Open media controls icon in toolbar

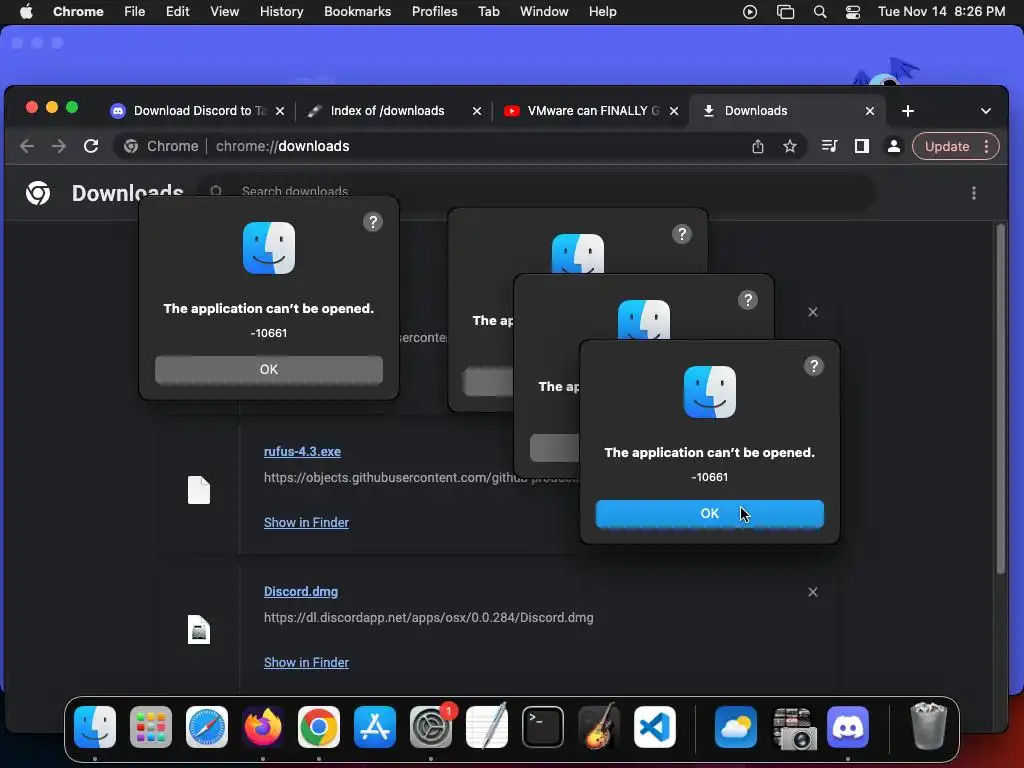[x=829, y=146]
